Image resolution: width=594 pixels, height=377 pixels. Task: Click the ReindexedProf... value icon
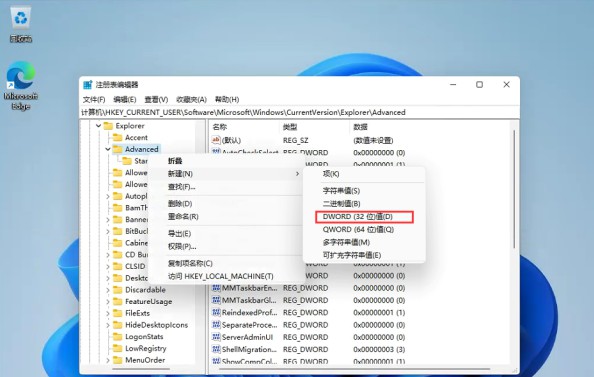pos(216,313)
